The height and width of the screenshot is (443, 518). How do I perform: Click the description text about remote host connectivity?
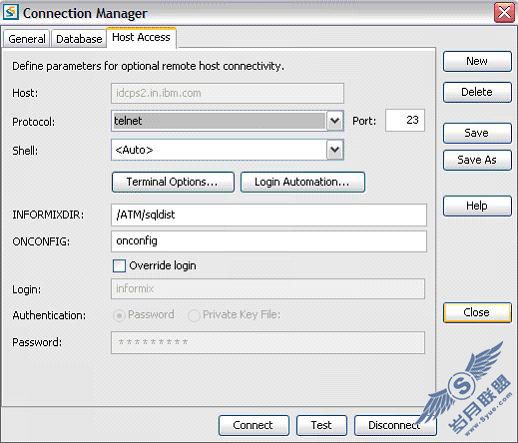click(148, 66)
